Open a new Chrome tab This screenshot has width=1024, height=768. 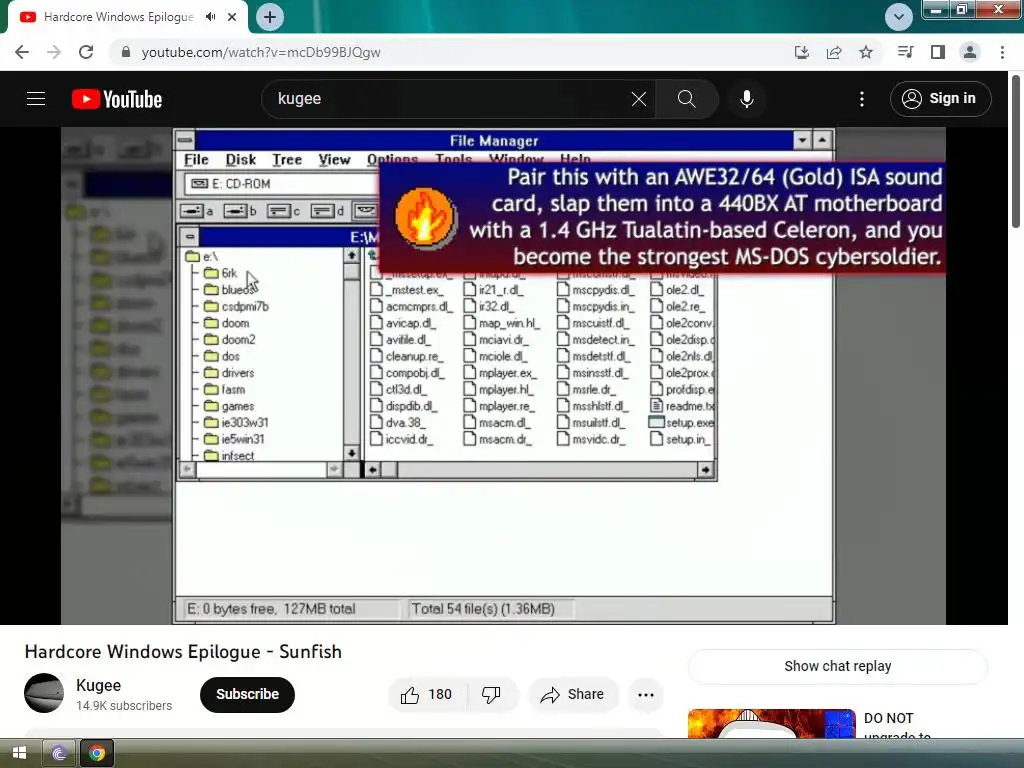click(x=270, y=17)
